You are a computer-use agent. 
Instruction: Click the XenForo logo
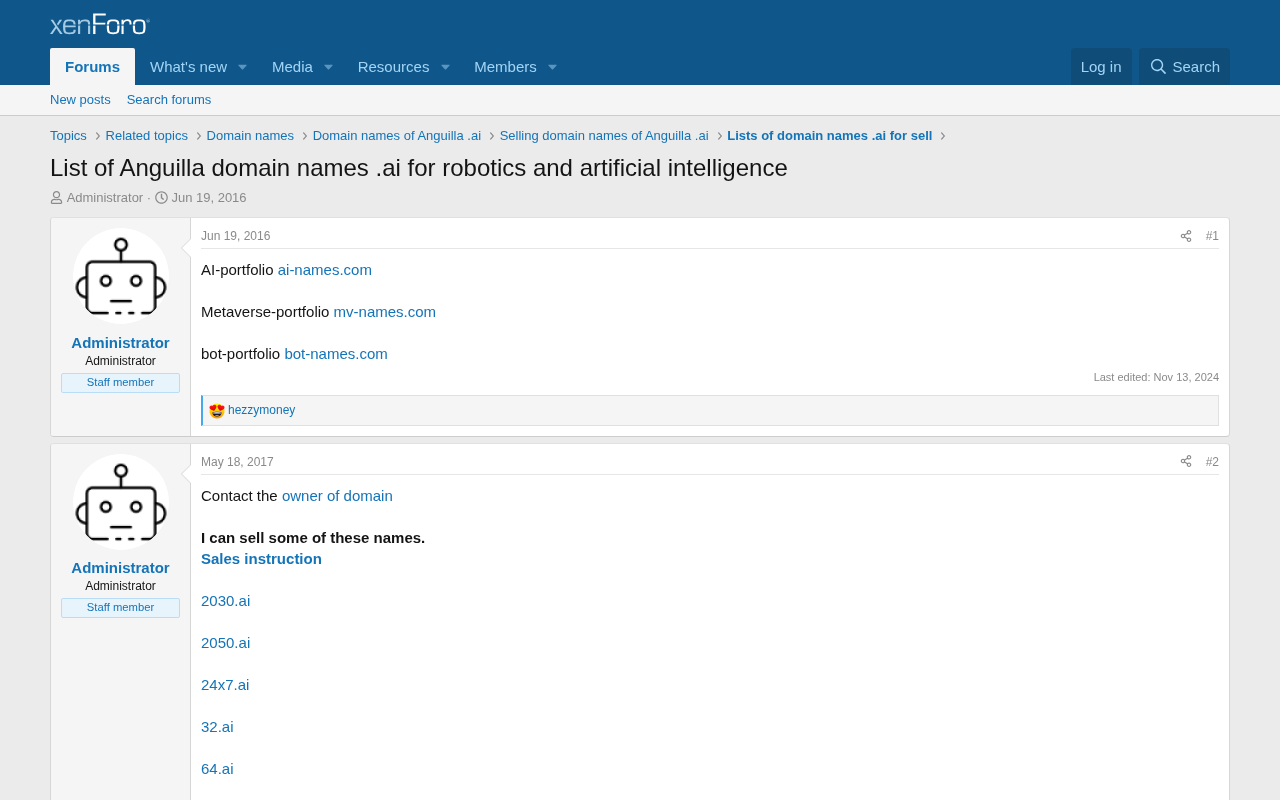(x=100, y=24)
